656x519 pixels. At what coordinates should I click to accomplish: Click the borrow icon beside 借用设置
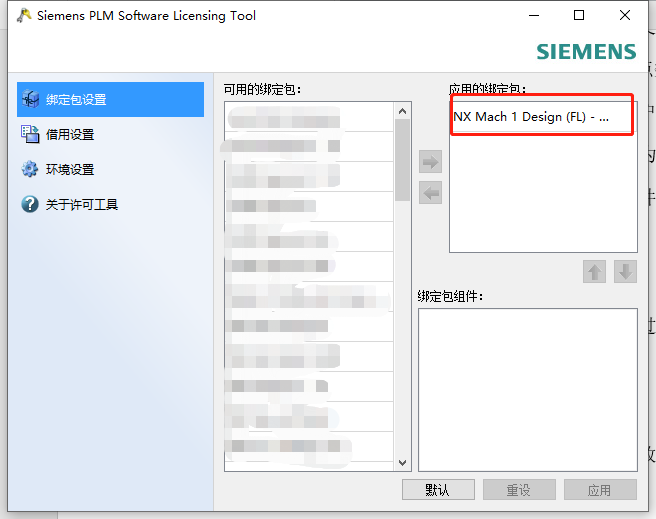[30, 134]
